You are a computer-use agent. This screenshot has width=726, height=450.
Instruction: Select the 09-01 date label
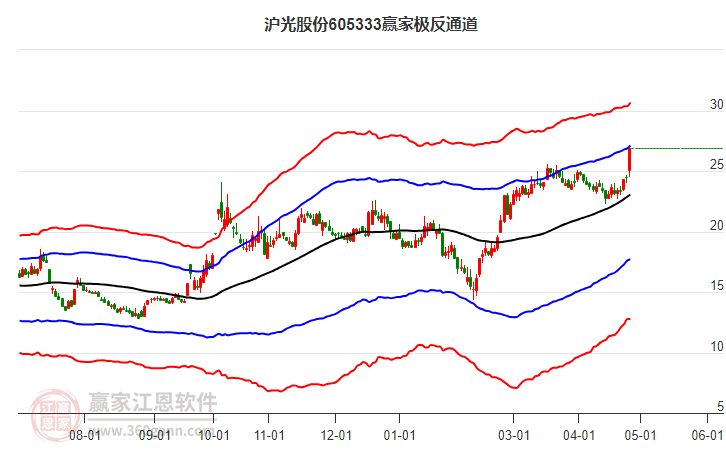155,436
